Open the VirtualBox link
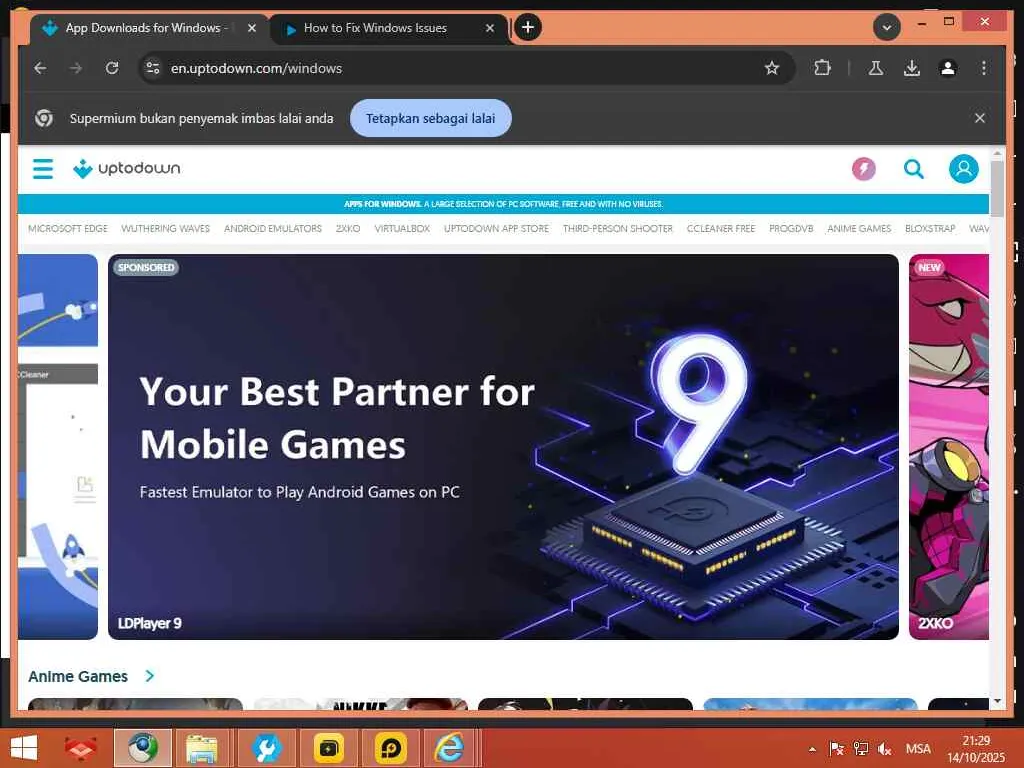The height and width of the screenshot is (768, 1024). point(402,229)
